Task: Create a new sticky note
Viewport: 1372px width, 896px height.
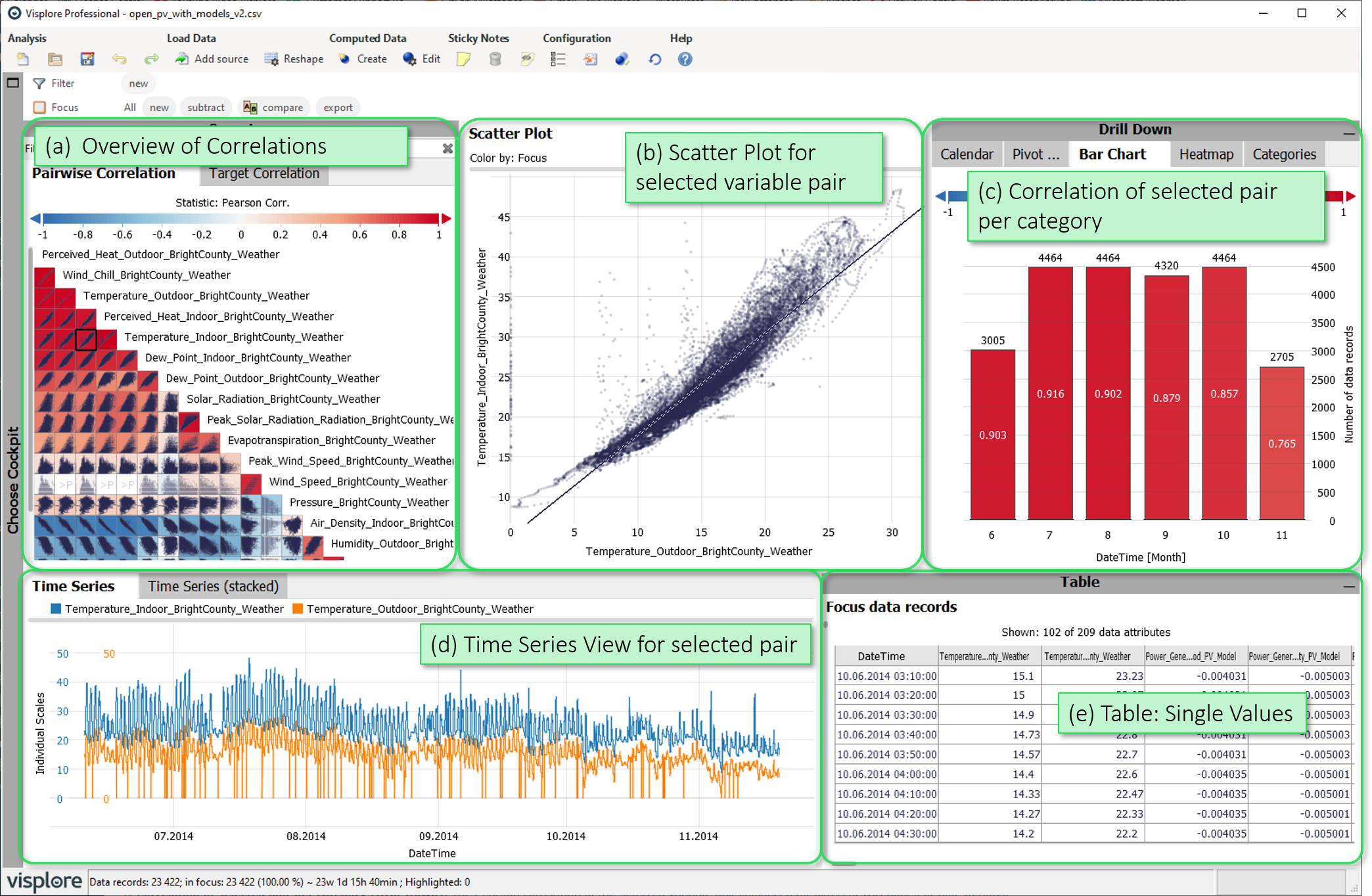Action: [463, 59]
